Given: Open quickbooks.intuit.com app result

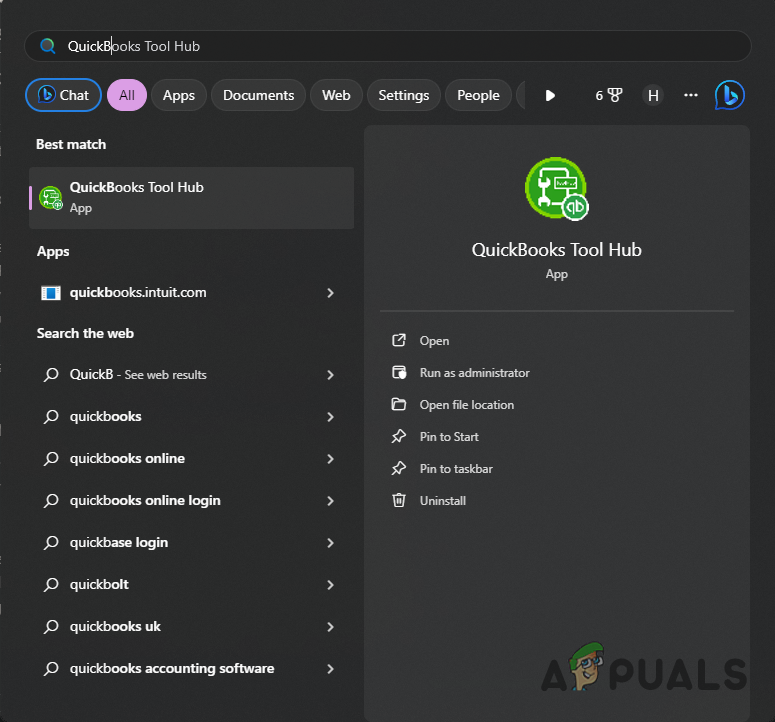Looking at the screenshot, I should click(191, 293).
